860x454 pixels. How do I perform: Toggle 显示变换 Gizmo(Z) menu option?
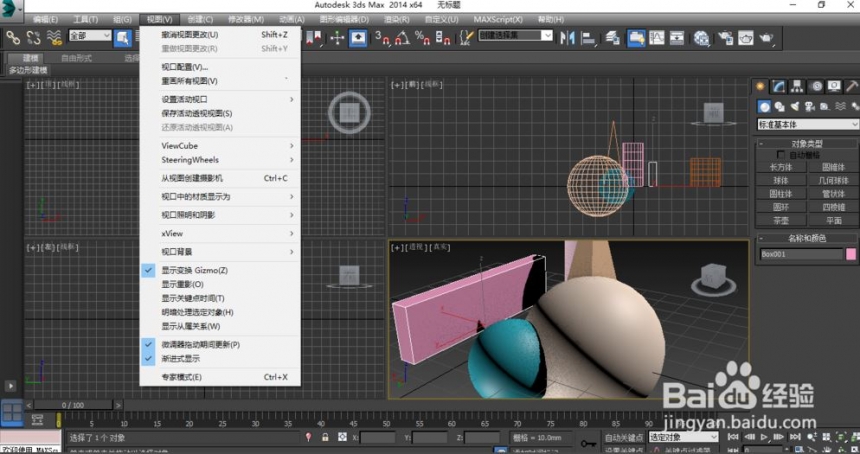pyautogui.click(x=220, y=270)
